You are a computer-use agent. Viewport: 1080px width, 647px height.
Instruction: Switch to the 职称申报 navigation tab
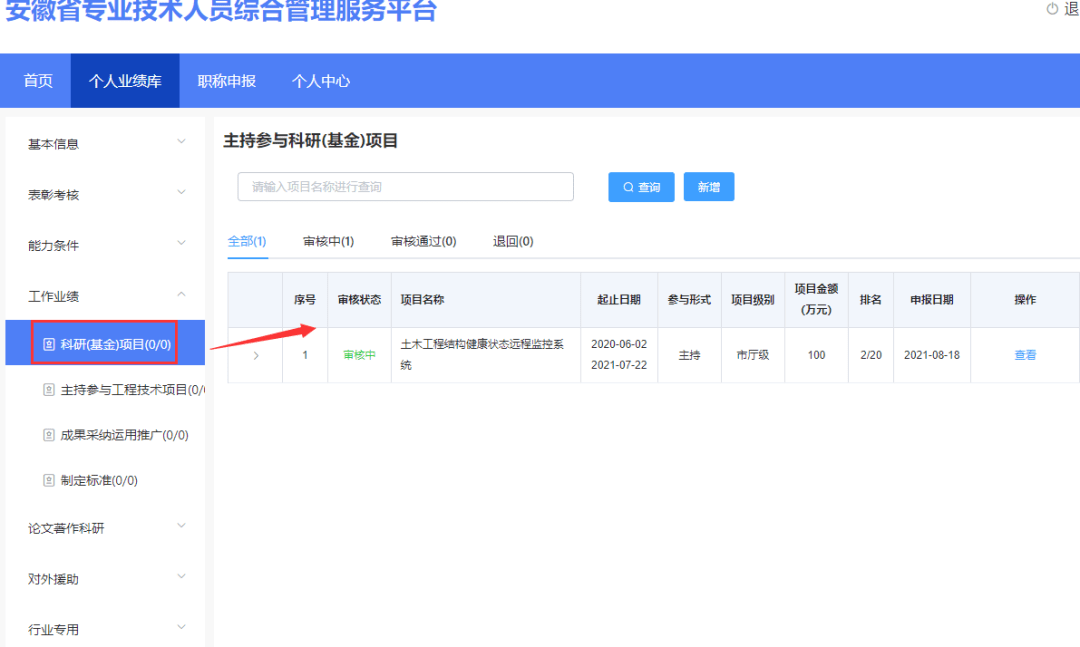pos(226,80)
